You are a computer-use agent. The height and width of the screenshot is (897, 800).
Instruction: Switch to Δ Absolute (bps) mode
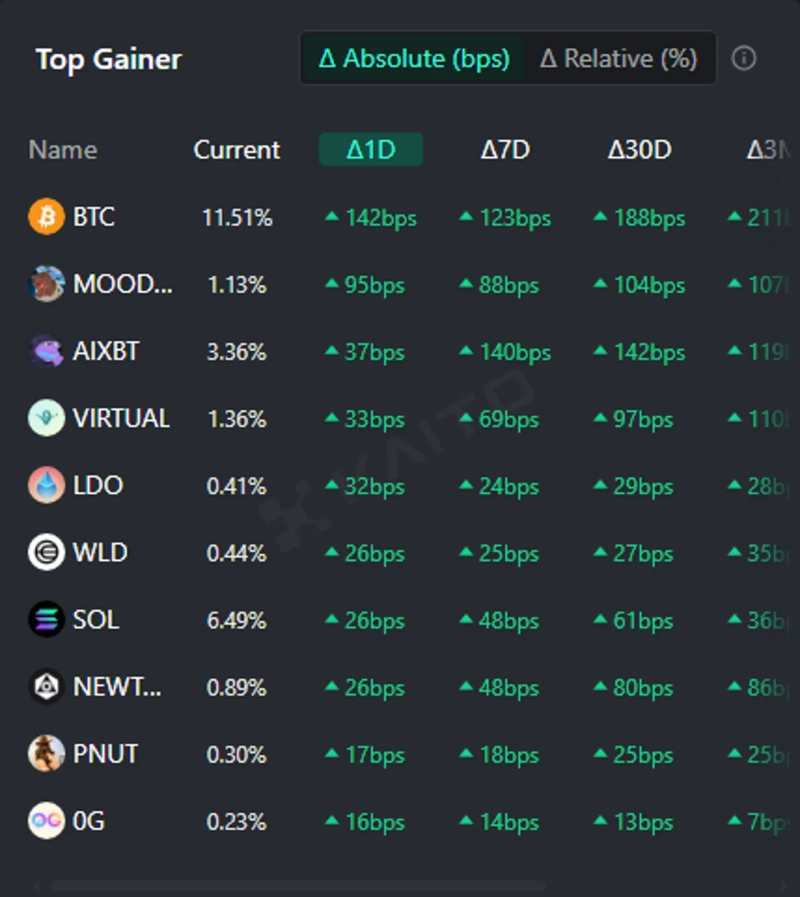coord(413,59)
